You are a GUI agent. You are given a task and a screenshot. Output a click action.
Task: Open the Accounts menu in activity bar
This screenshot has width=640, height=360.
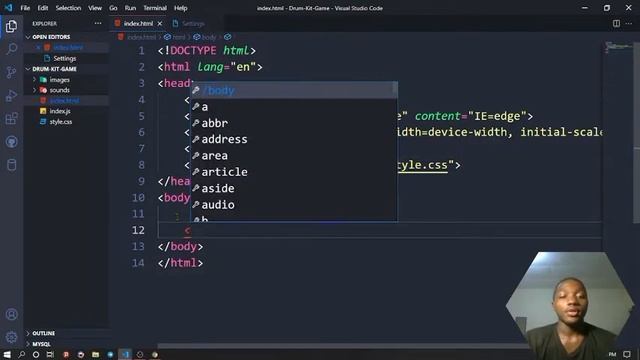(11, 314)
